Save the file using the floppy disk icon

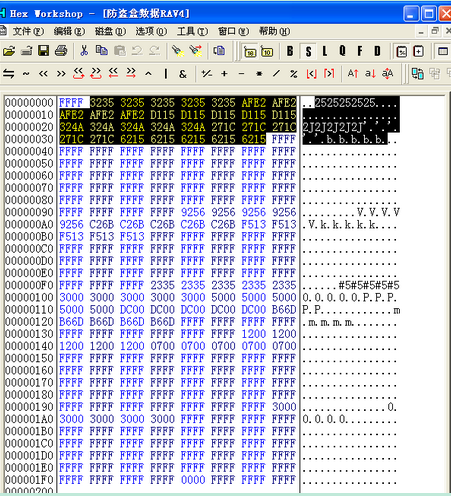pyautogui.click(x=43, y=51)
